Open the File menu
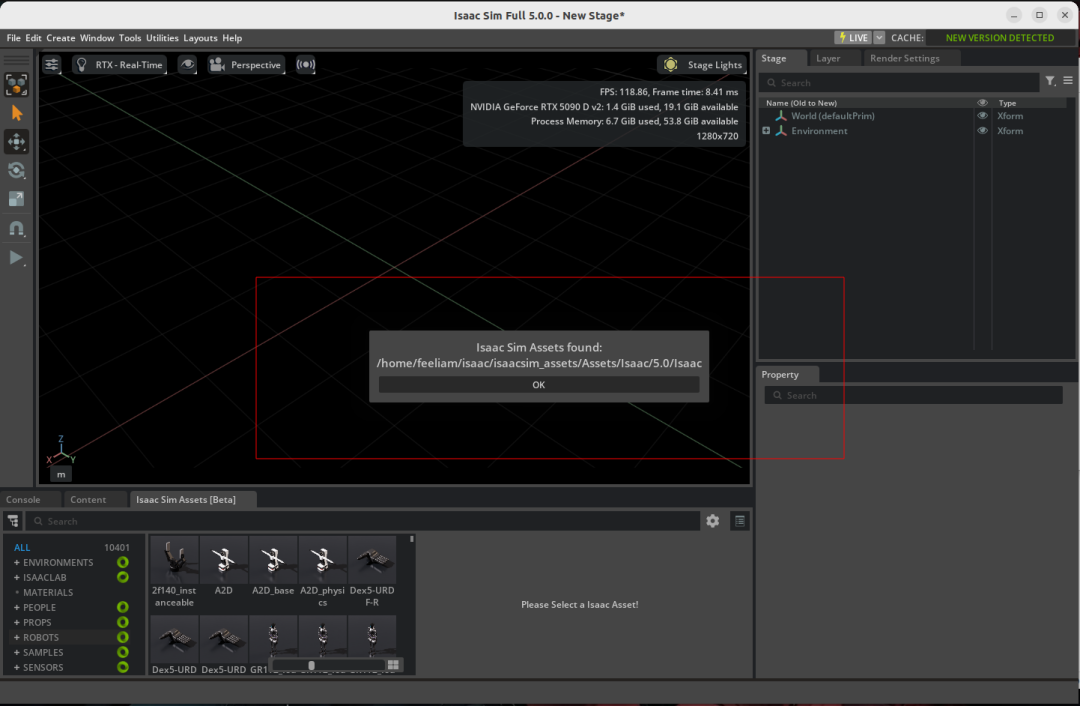1080x706 pixels. (x=14, y=38)
